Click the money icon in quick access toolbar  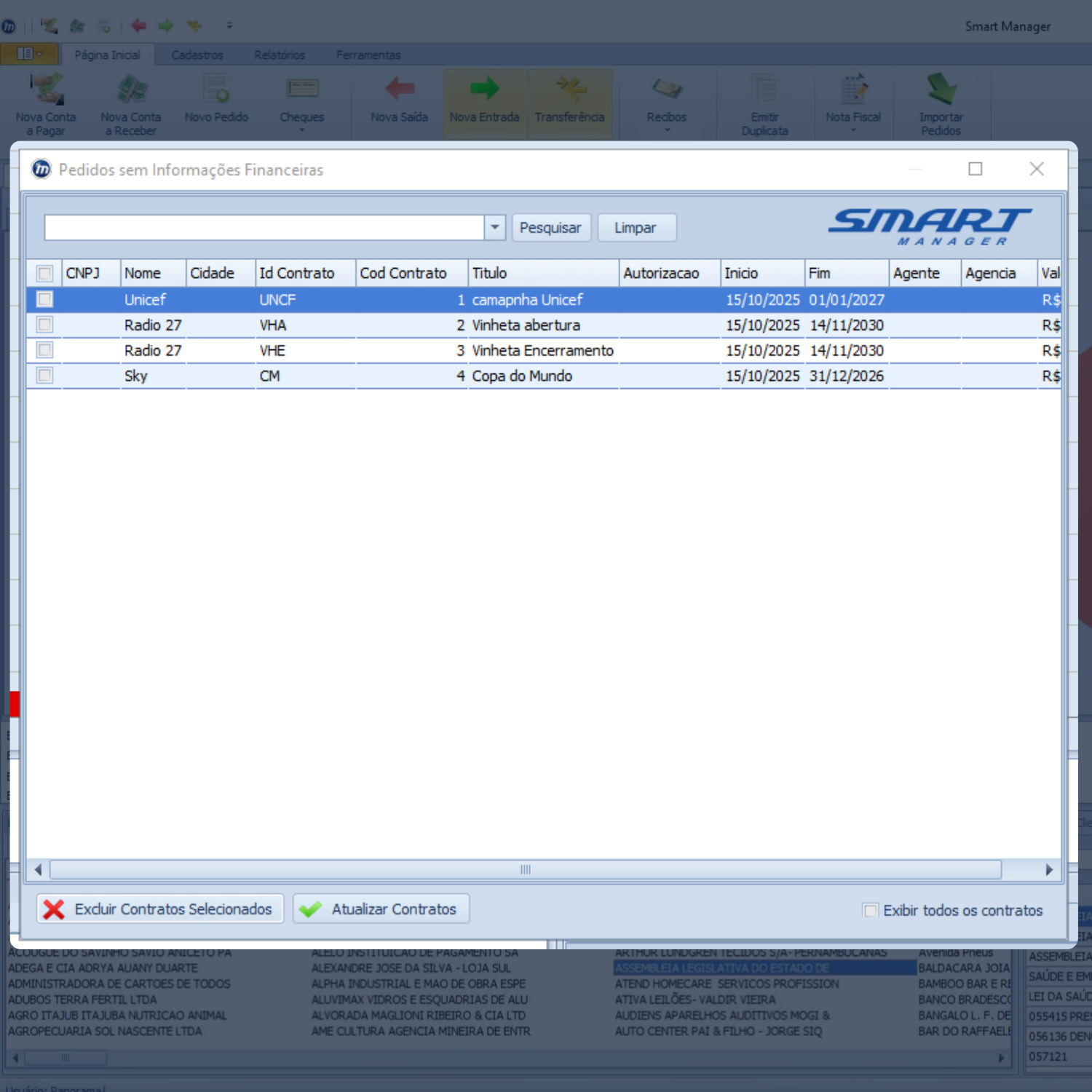click(x=76, y=26)
